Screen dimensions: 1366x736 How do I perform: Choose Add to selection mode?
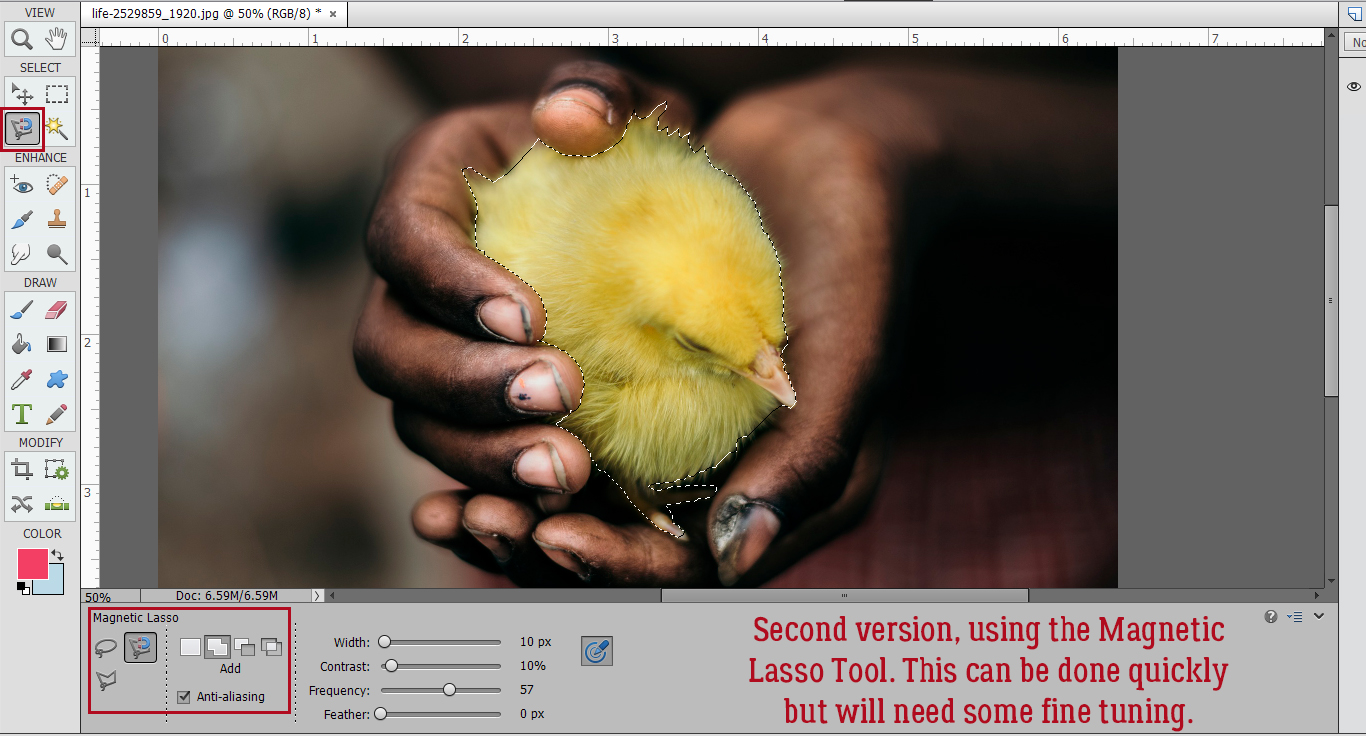(217, 647)
